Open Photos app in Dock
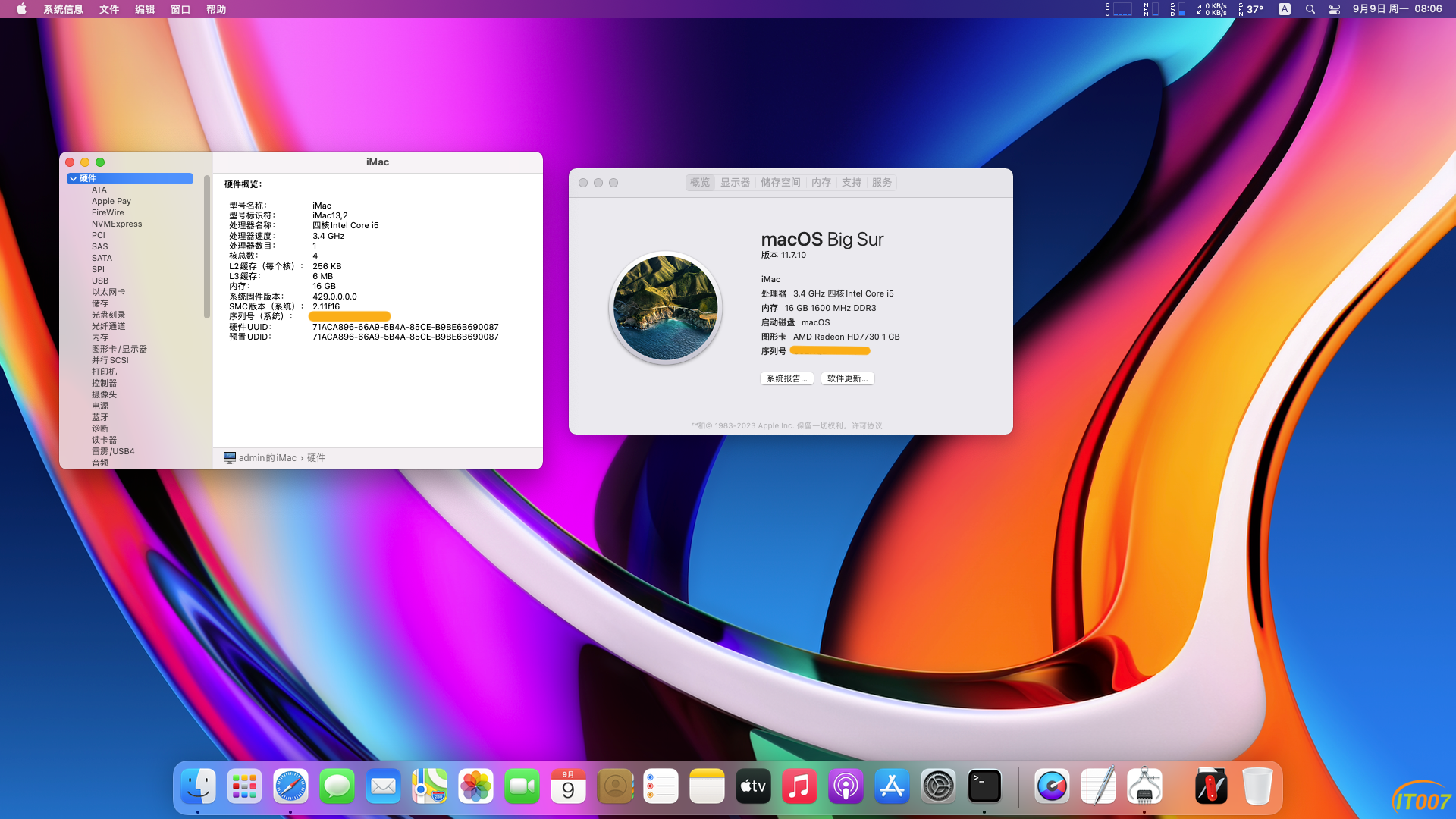 475,786
